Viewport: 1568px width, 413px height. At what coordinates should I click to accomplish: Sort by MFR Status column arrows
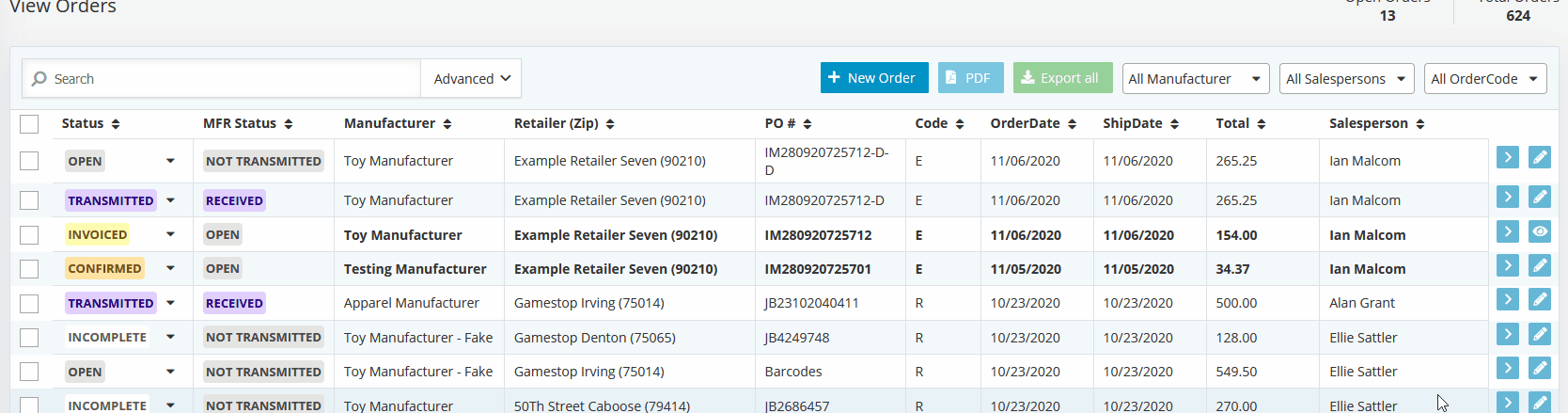pyautogui.click(x=288, y=124)
